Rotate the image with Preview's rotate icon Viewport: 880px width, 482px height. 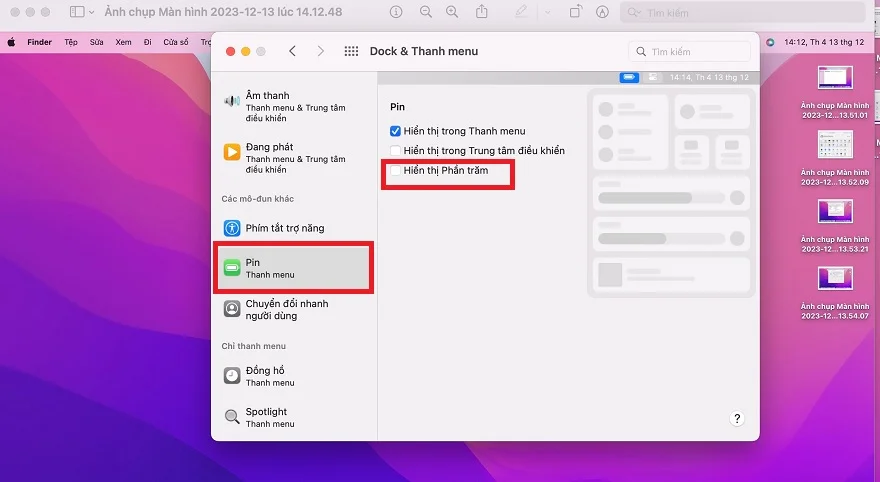point(575,12)
